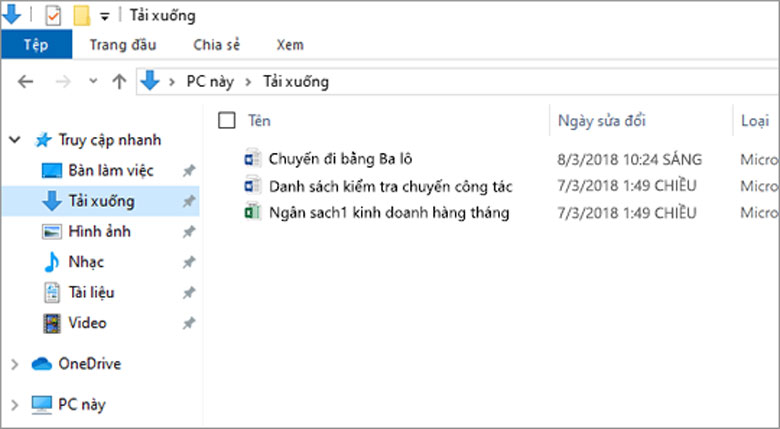The width and height of the screenshot is (780, 429).
Task: Open the Customize Quick Access Toolbar dropdown
Action: click(104, 16)
